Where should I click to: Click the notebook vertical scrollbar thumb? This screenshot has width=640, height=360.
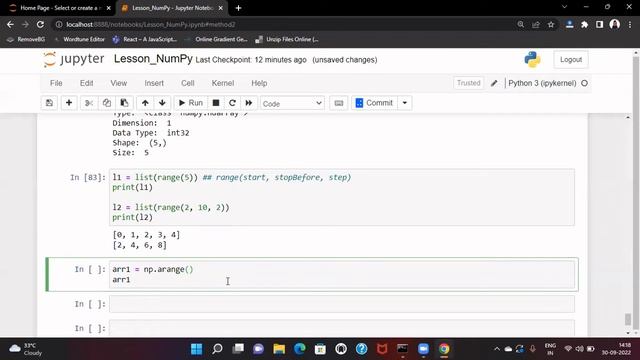click(628, 319)
